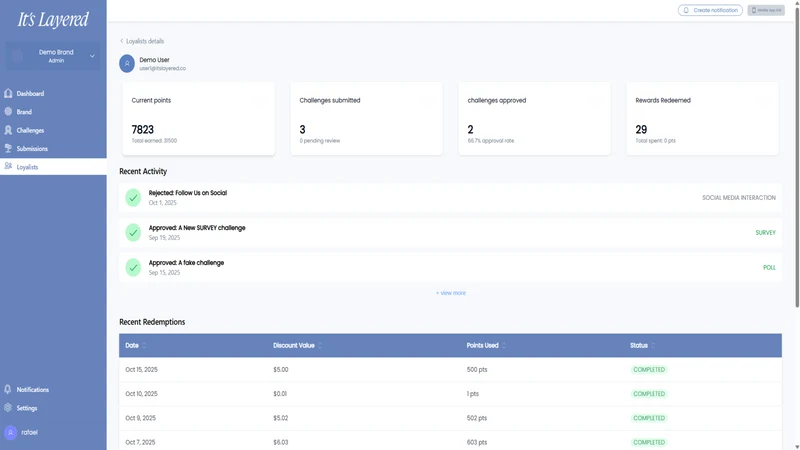Viewport: 800px width, 450px height.
Task: Click the Demo User avatar icon
Action: [127, 64]
